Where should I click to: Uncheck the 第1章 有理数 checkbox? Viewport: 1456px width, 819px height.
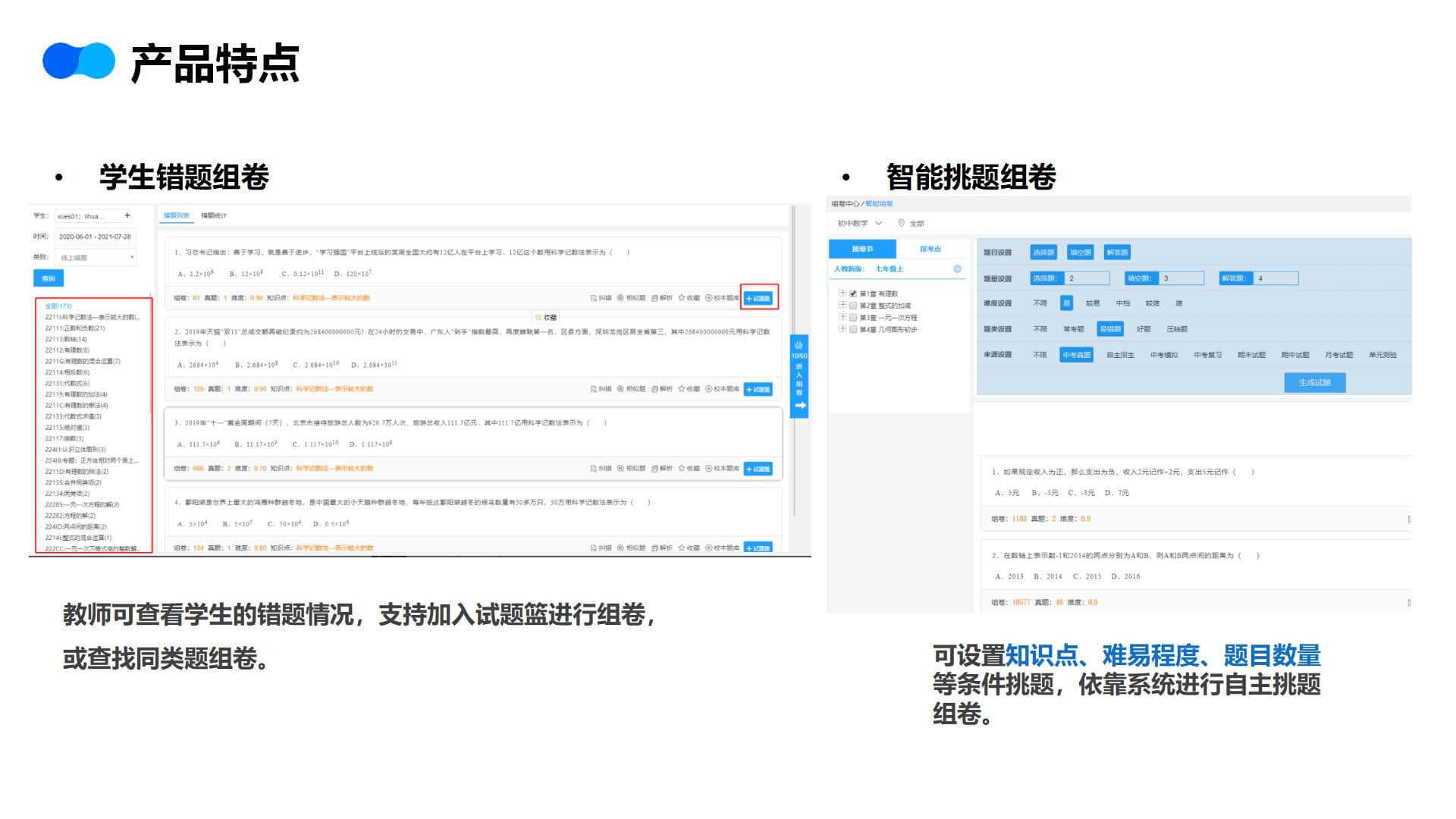[x=853, y=293]
